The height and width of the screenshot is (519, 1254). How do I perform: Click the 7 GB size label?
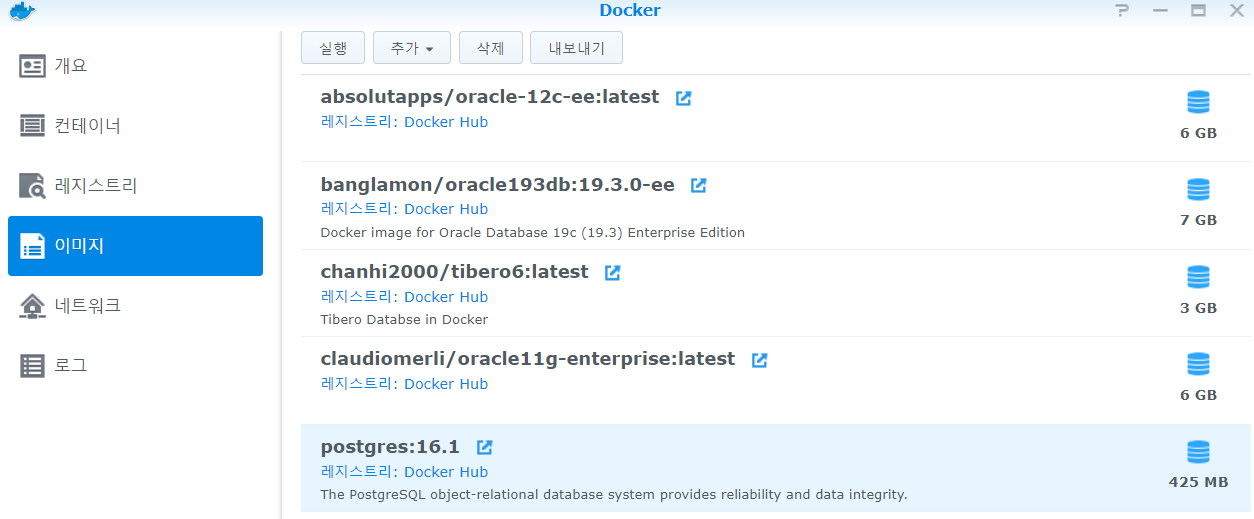click(1198, 220)
